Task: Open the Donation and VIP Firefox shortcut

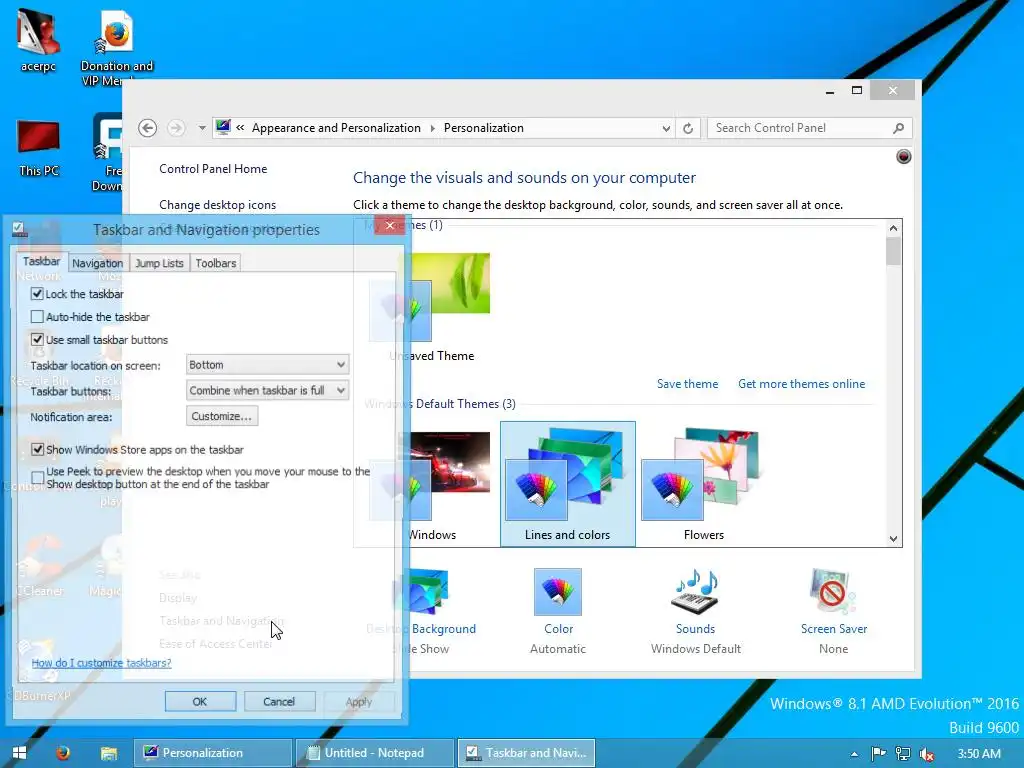Action: point(116,47)
